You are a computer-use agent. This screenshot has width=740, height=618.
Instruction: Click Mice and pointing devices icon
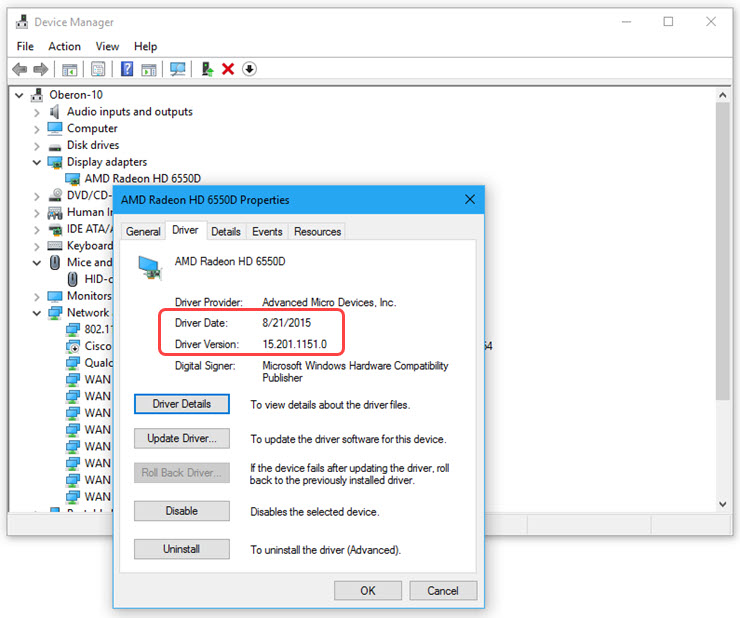(x=55, y=262)
